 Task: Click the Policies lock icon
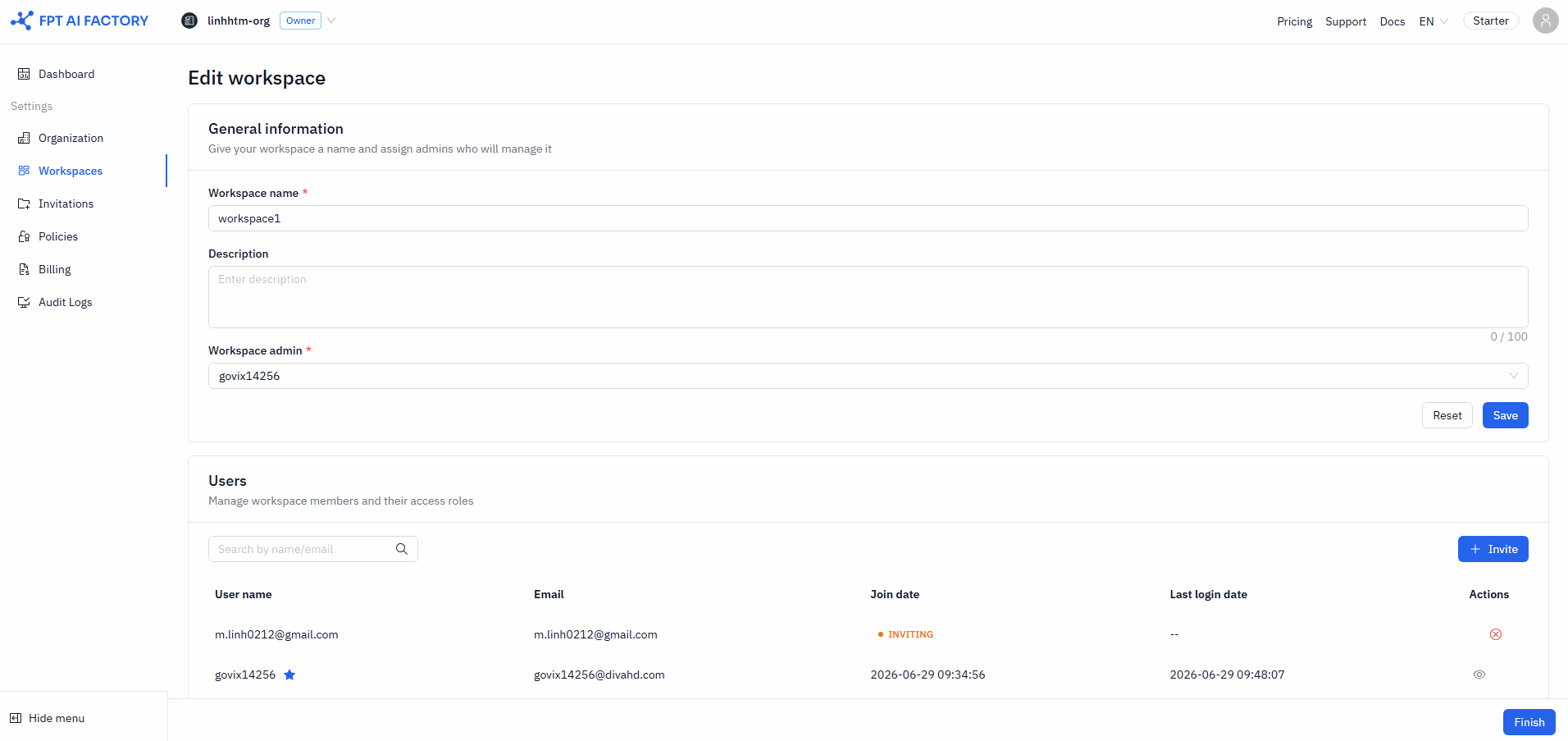coord(24,236)
